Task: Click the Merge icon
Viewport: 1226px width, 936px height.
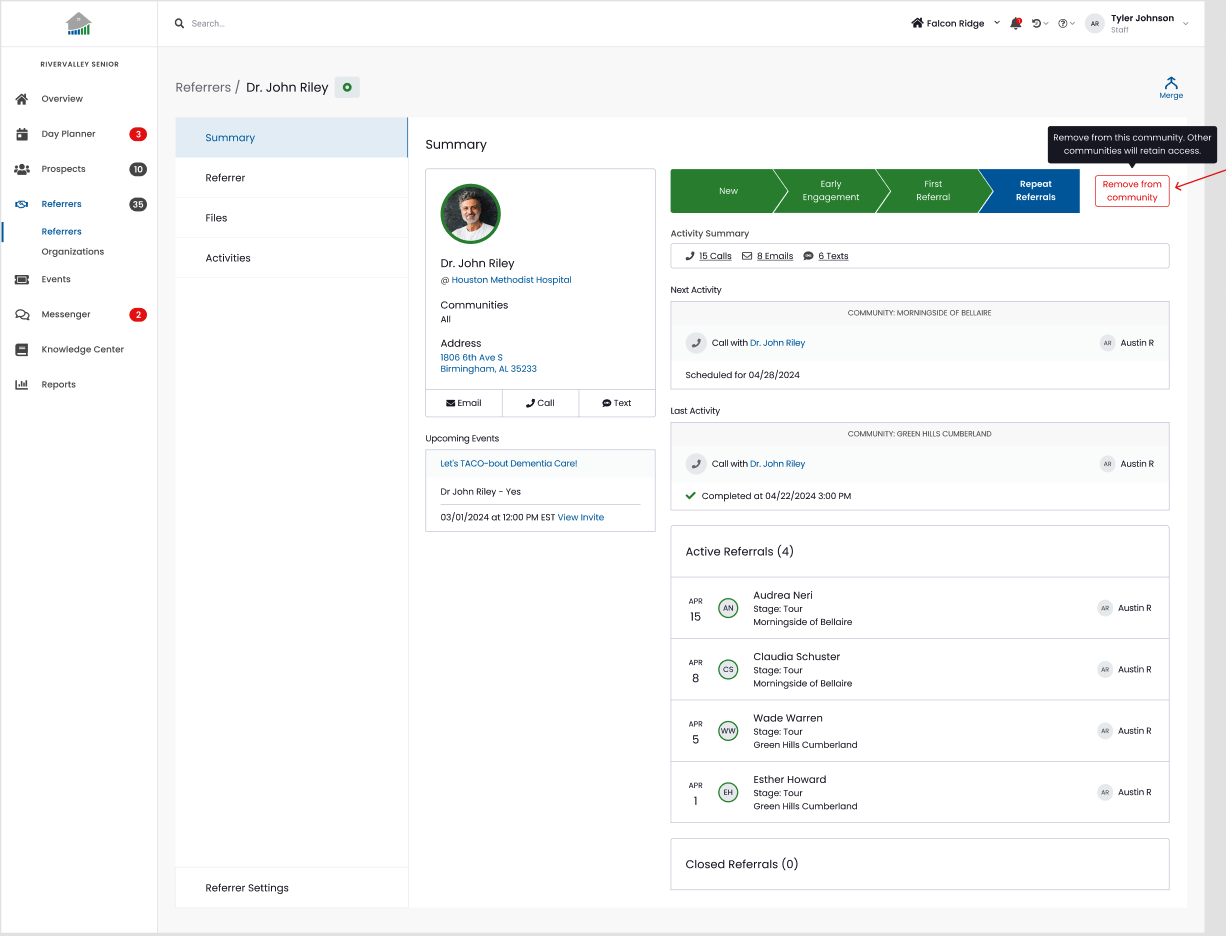Action: 1171,83
